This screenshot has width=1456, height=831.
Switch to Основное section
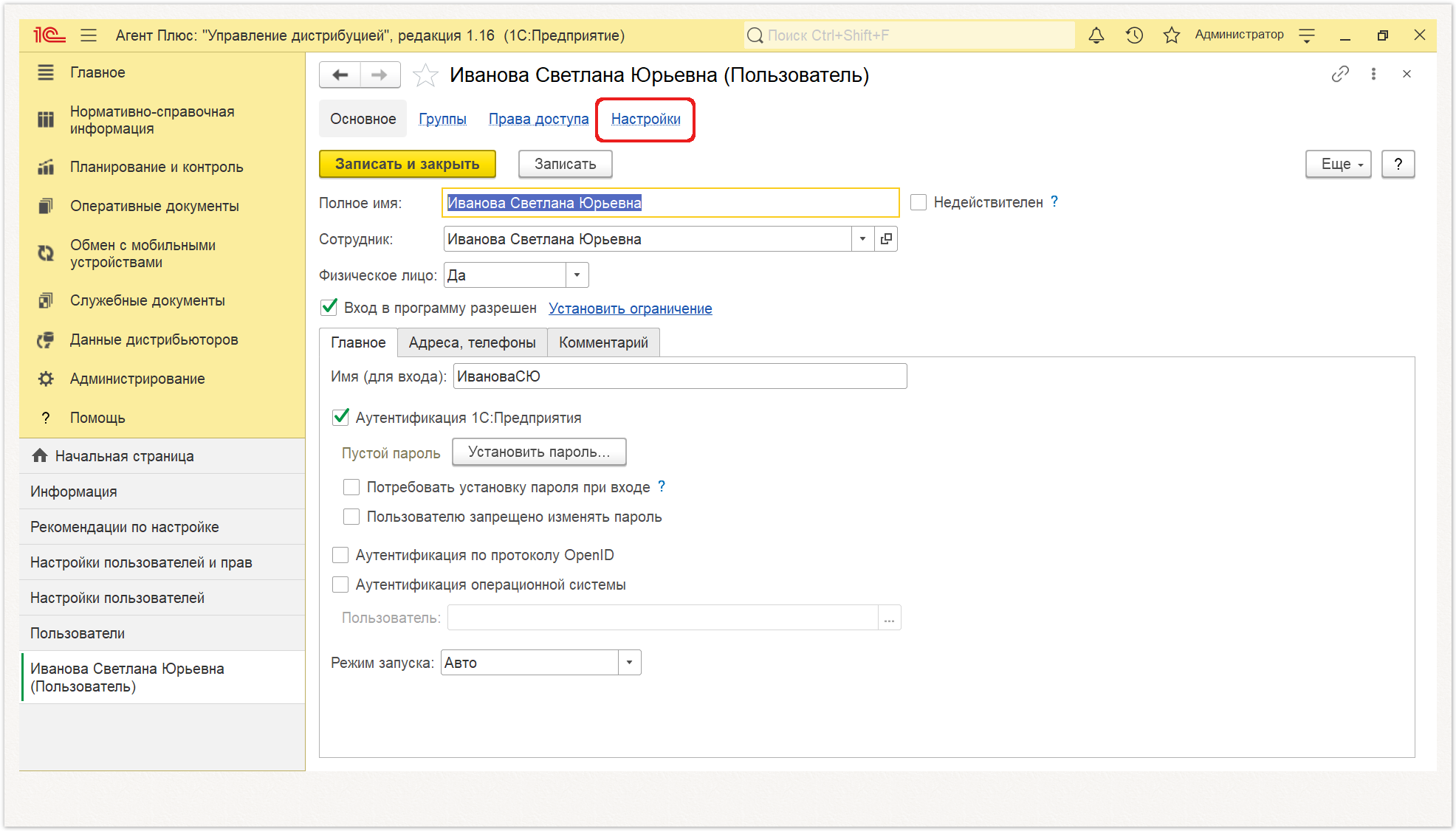tap(363, 119)
